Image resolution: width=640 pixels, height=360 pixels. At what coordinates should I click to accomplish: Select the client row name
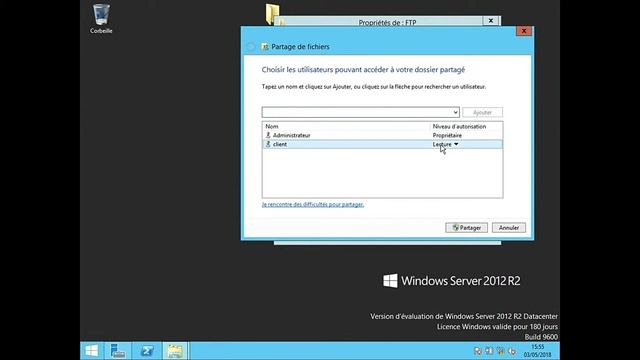pos(280,144)
